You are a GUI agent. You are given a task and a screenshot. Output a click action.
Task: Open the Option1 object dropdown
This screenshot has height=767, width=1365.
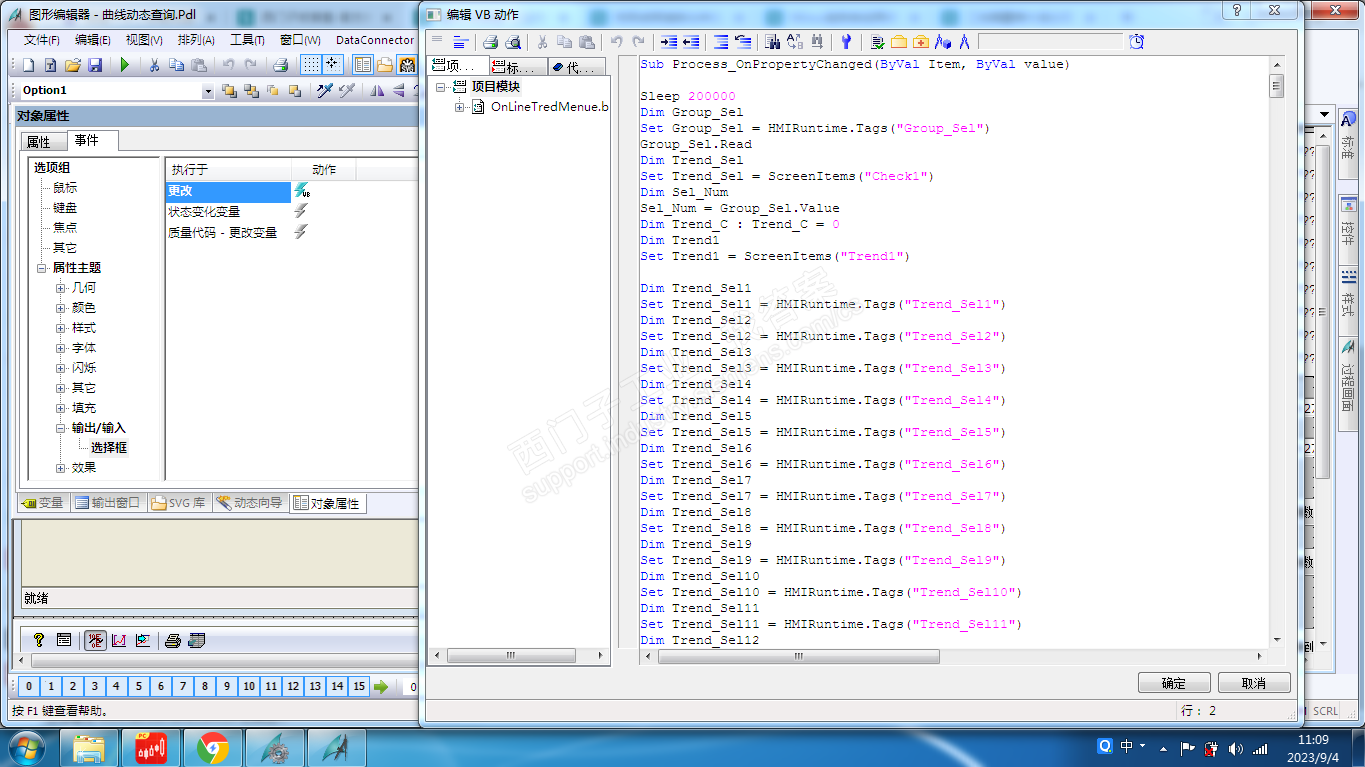pyautogui.click(x=208, y=91)
